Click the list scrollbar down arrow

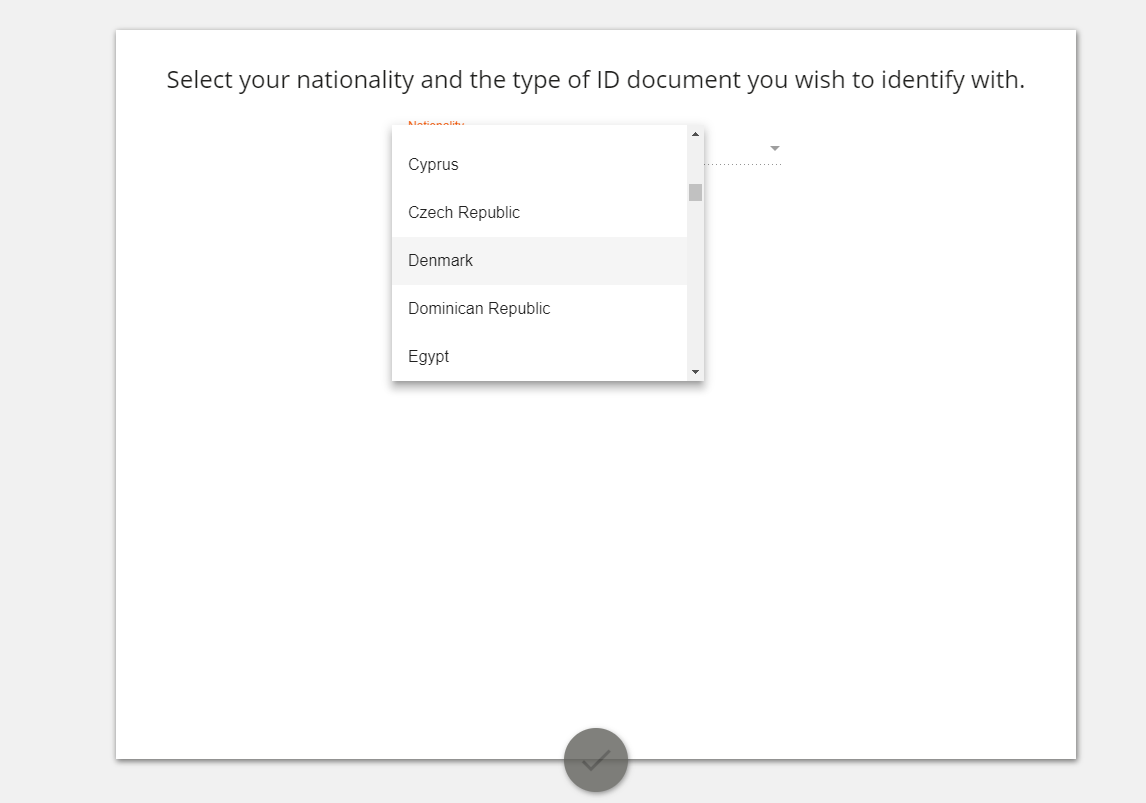pos(695,372)
